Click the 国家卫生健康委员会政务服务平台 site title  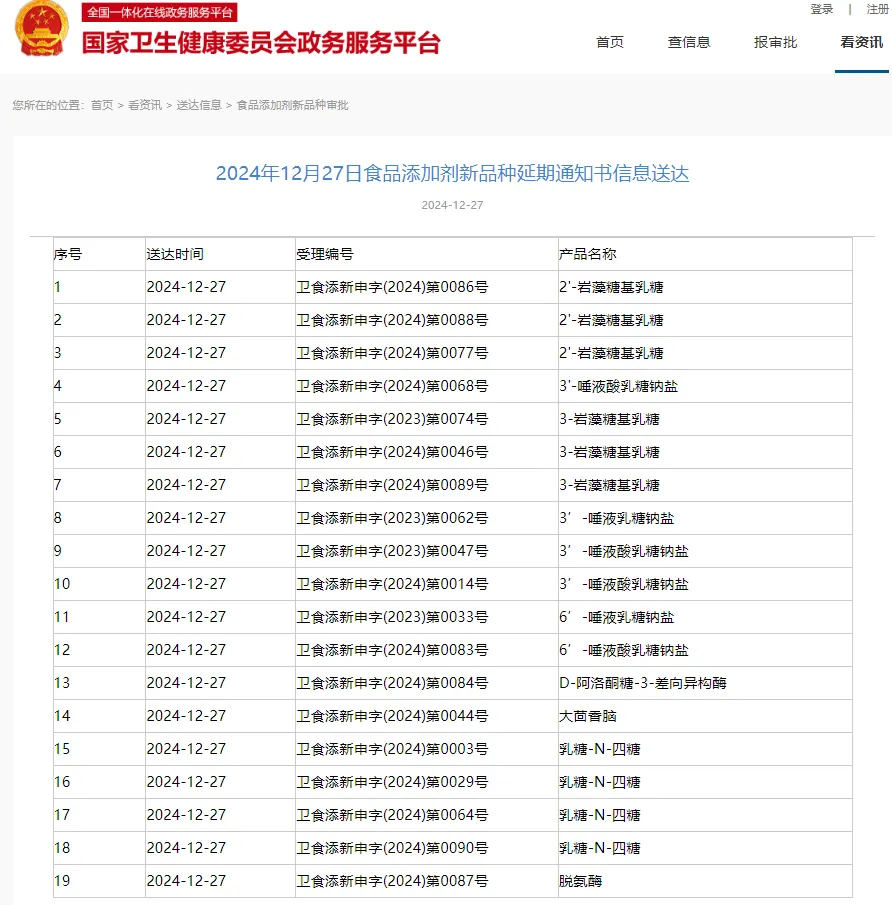260,43
